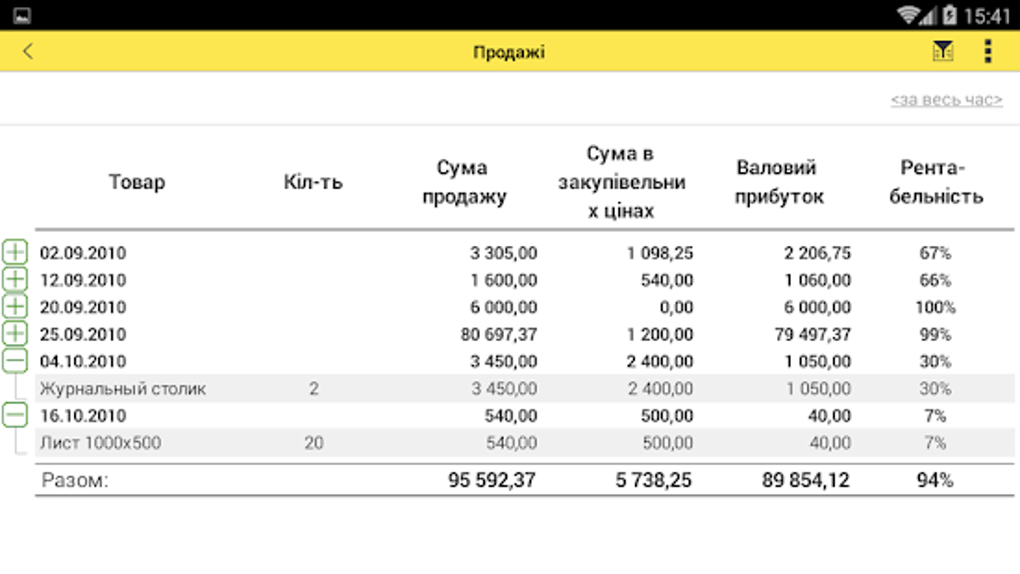Click the total gross profit 89 854,12
This screenshot has height=574, width=1020.
click(806, 480)
